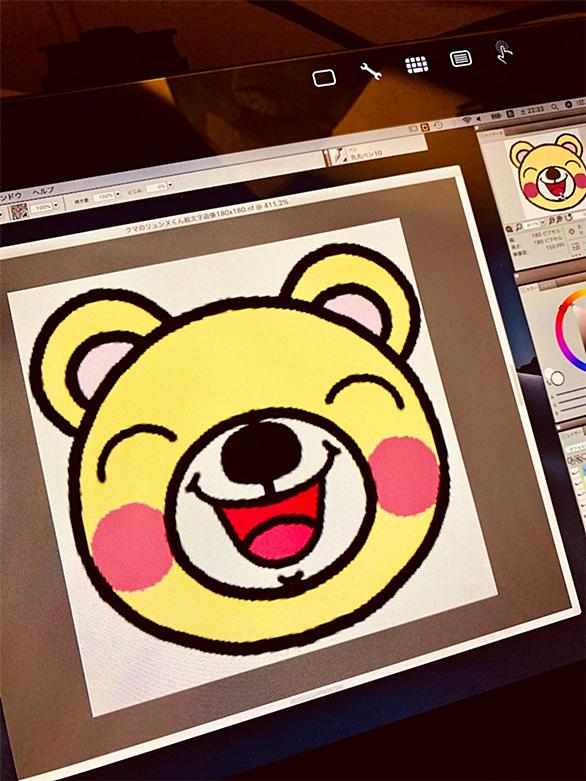Open the dropdown arrow next to the 0% field
The image size is (586, 781).
tap(170, 185)
